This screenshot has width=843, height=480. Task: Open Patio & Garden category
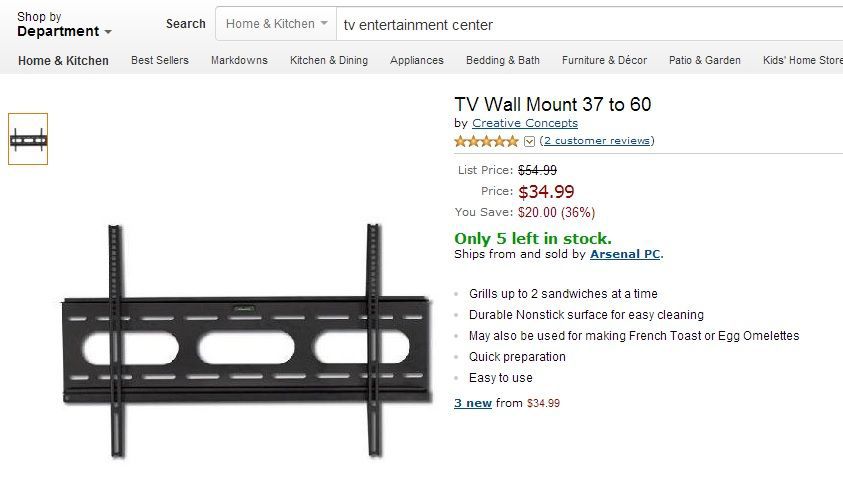click(x=705, y=60)
